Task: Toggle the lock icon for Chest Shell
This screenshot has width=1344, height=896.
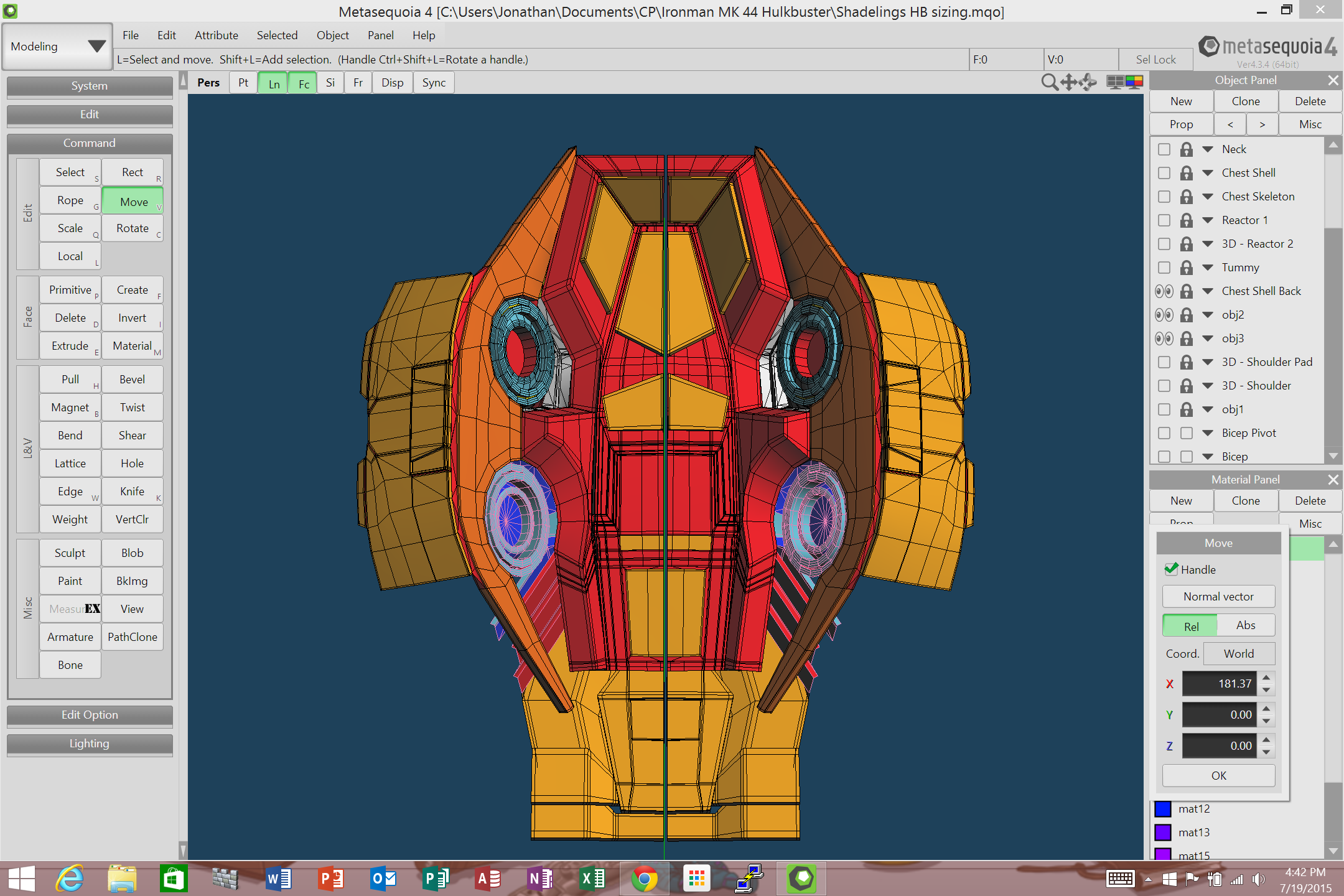Action: coord(1187,173)
